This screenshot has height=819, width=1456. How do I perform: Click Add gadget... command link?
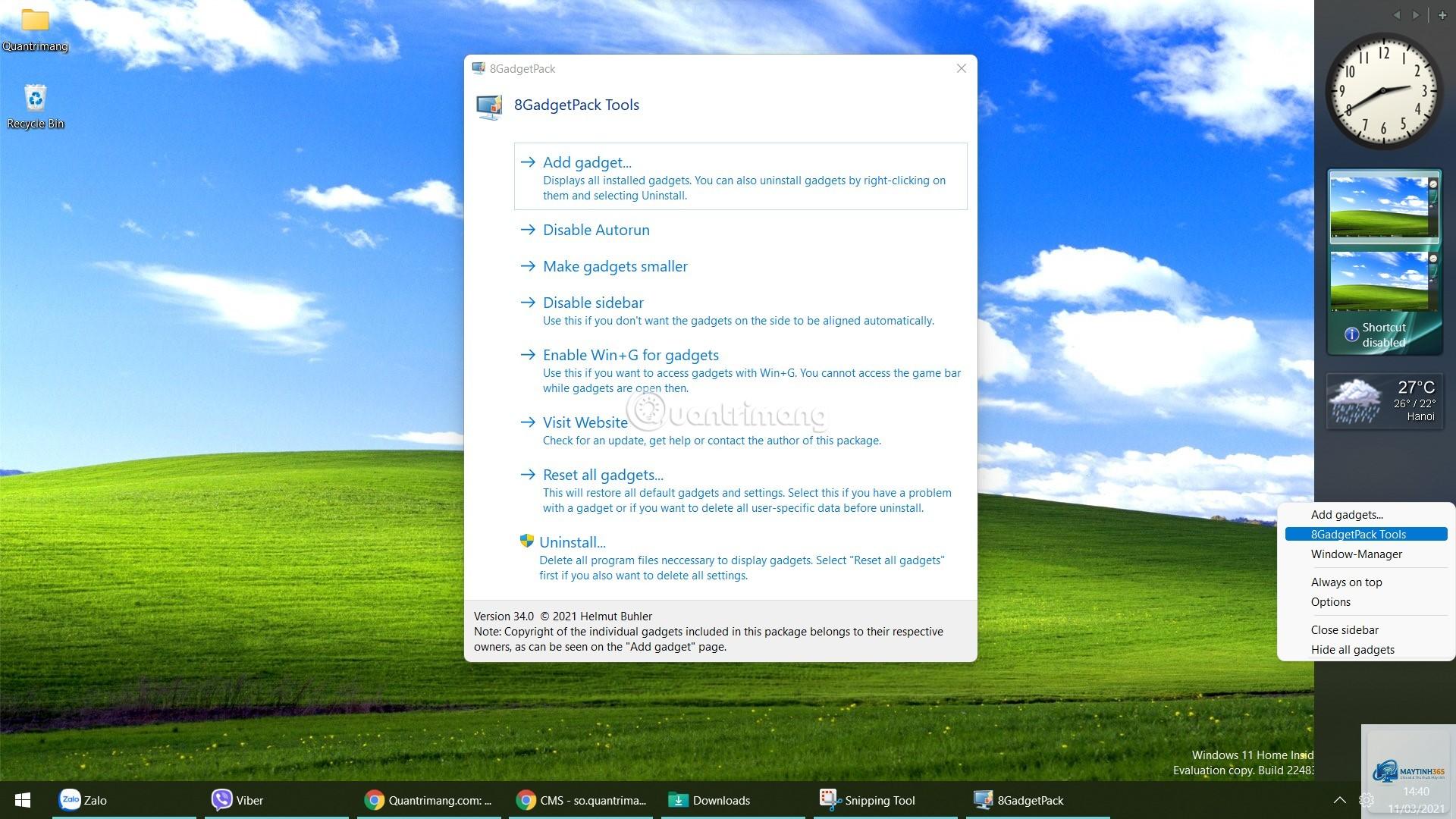(x=740, y=176)
